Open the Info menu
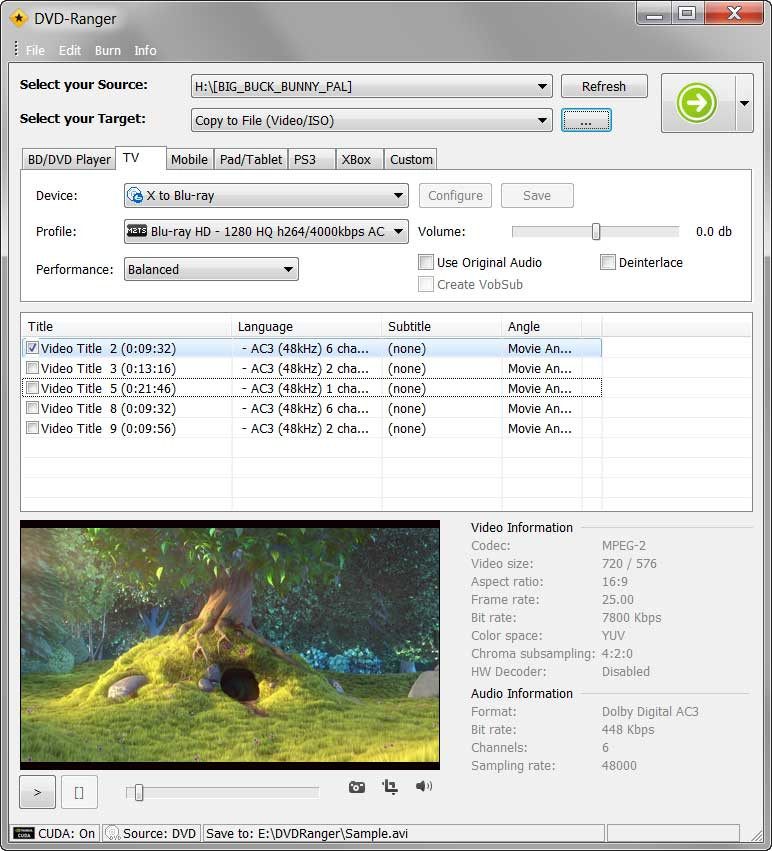Image resolution: width=772 pixels, height=851 pixels. point(145,50)
